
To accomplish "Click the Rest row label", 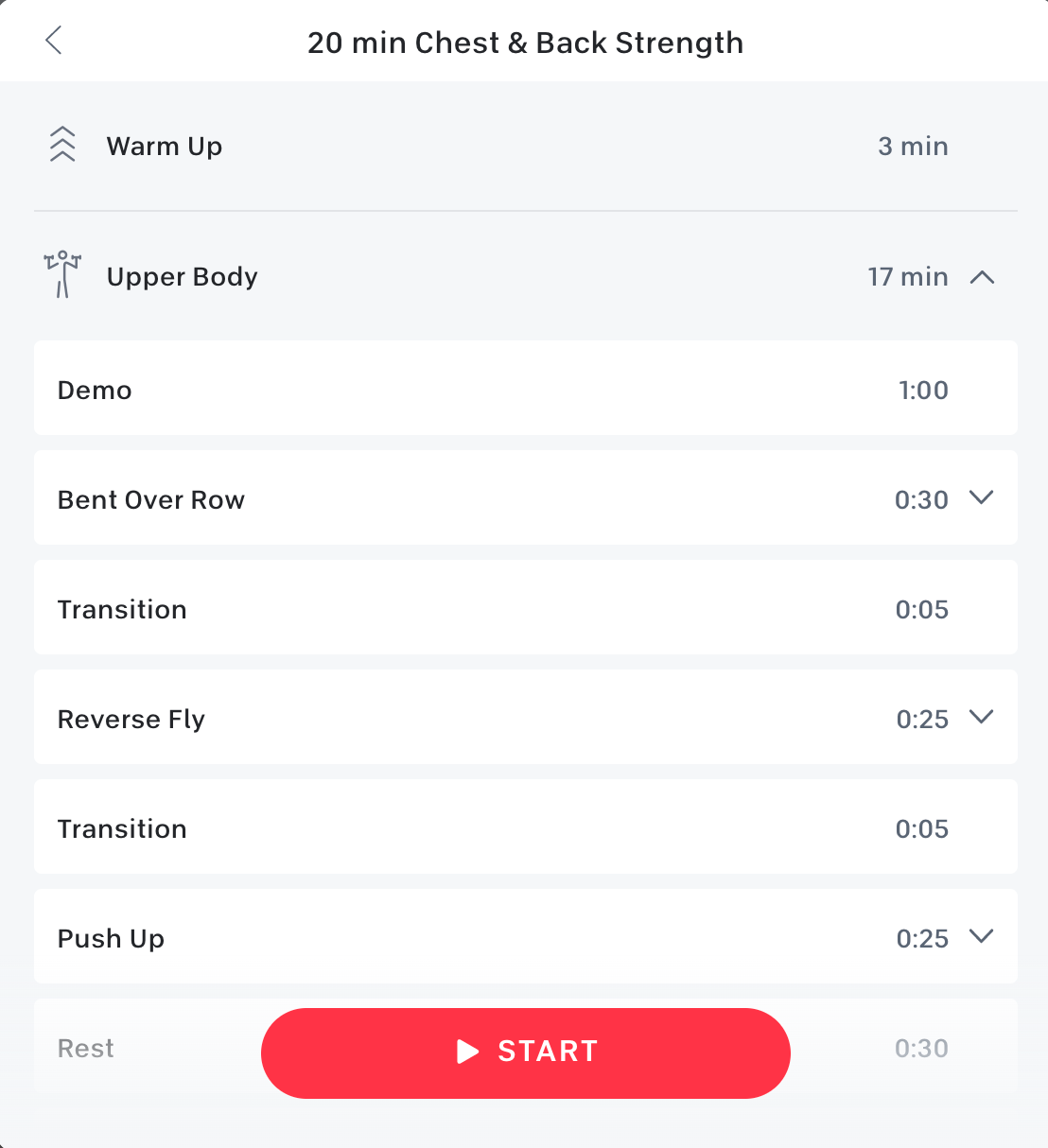I will [x=86, y=1048].
